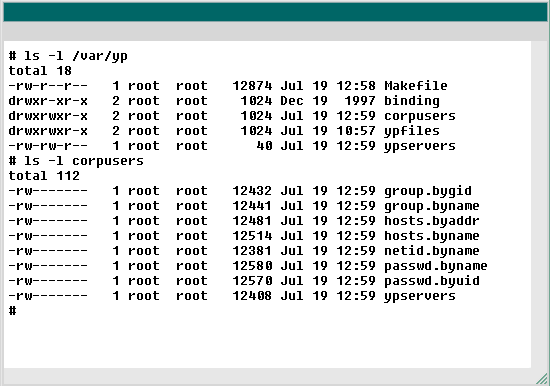Click the command text 'ls -l /var/yp'
Viewport: 550px width, 386px height.
click(75, 56)
